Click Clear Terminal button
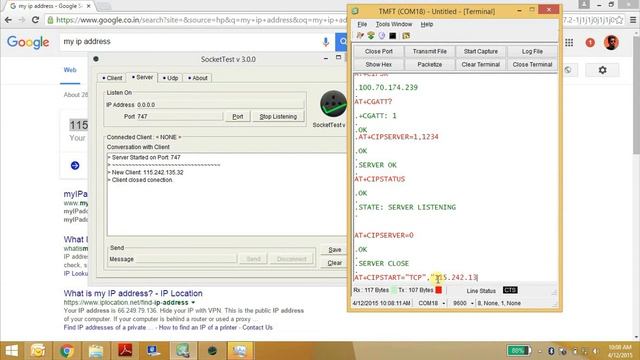 click(x=480, y=64)
